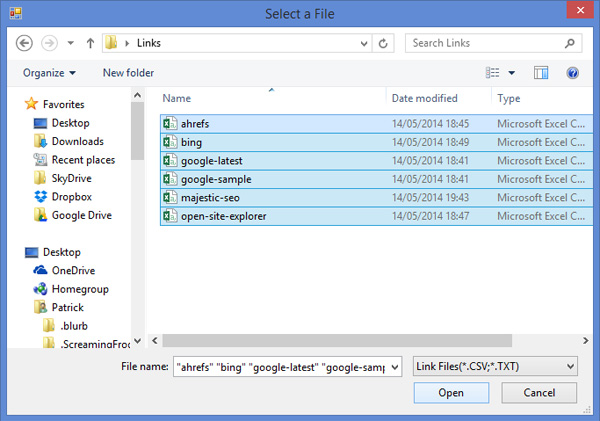Click the Excel icon next to open-site-explorer
This screenshot has height=421, width=600.
pyautogui.click(x=170, y=215)
